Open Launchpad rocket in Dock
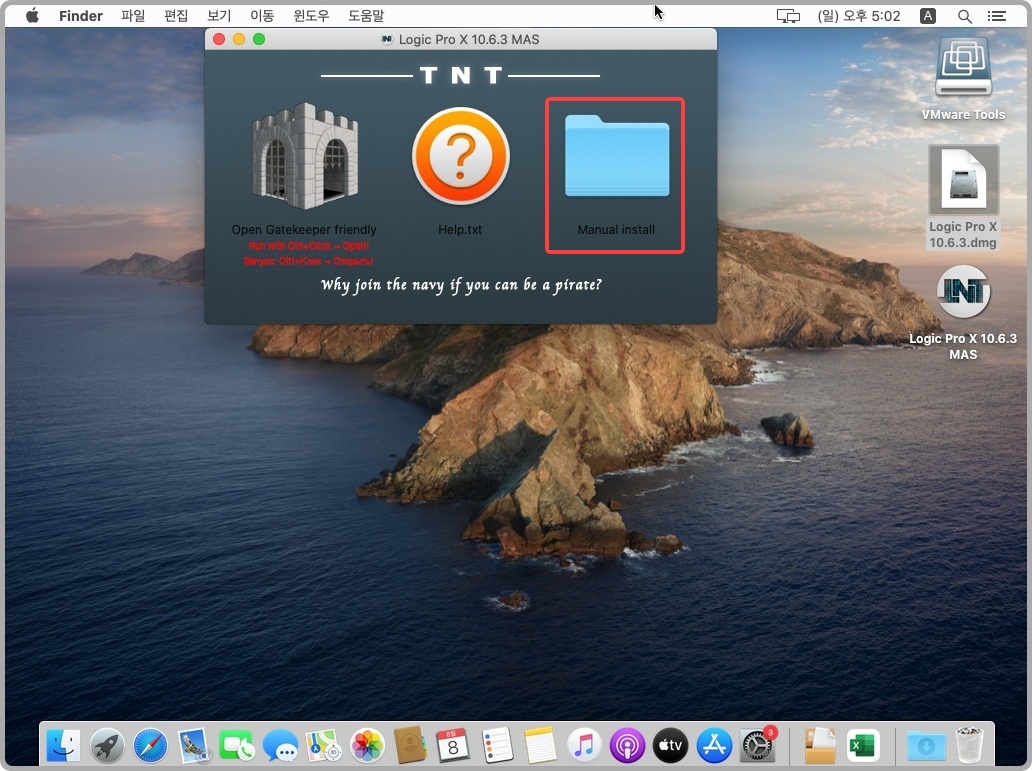The image size is (1032, 771). (107, 745)
